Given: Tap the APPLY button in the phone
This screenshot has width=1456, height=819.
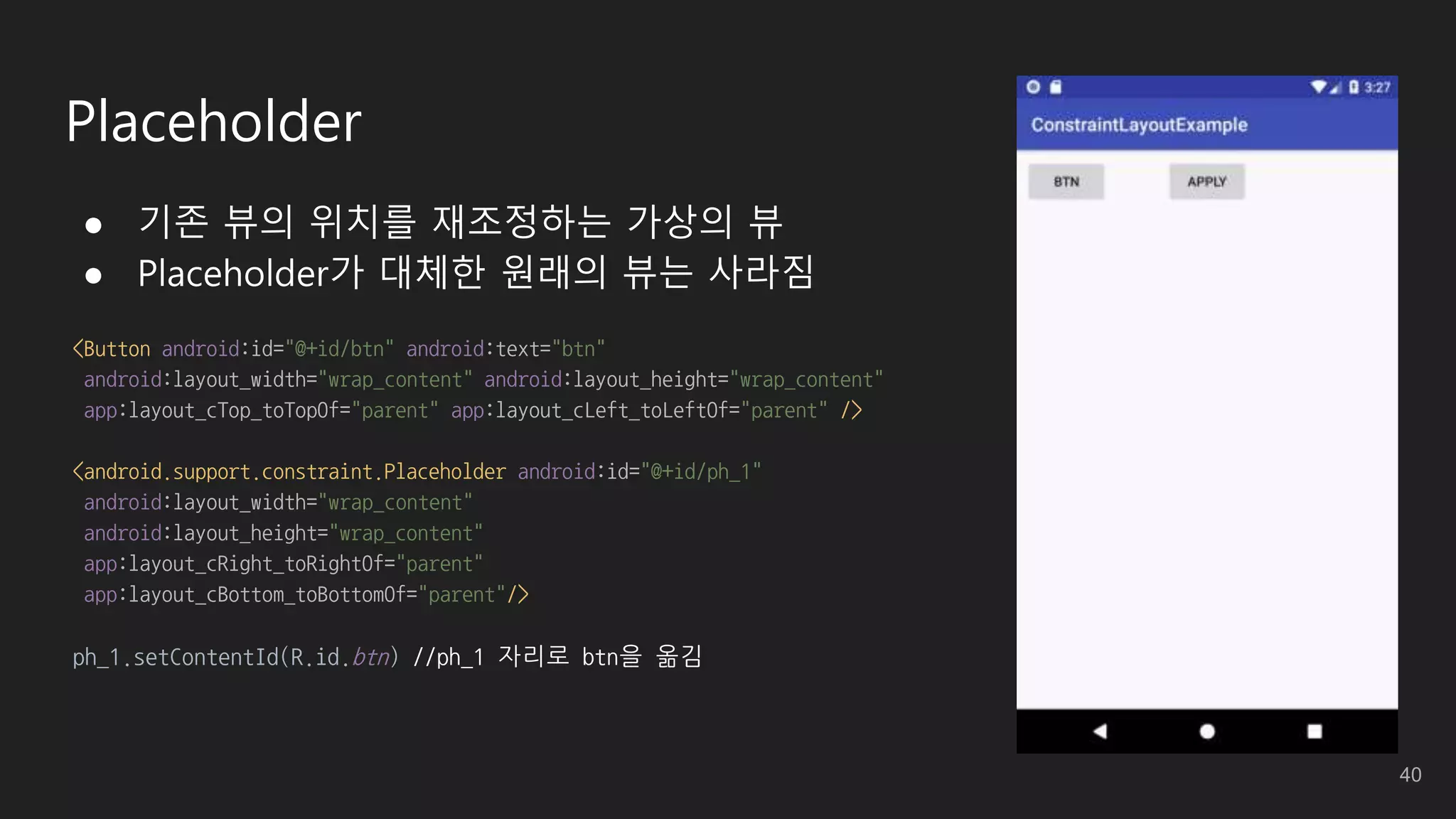Looking at the screenshot, I should (x=1206, y=182).
